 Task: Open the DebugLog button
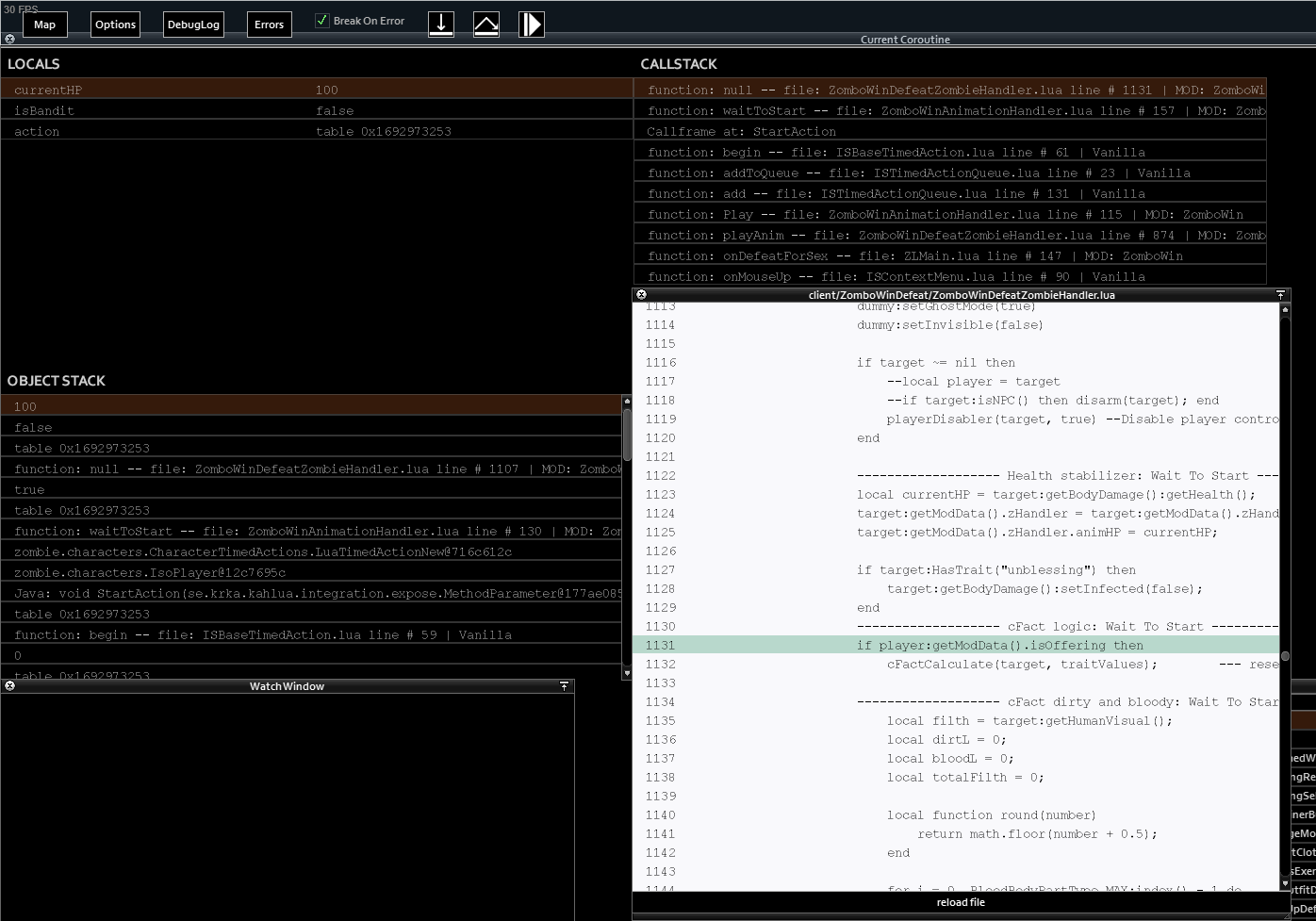click(x=193, y=25)
